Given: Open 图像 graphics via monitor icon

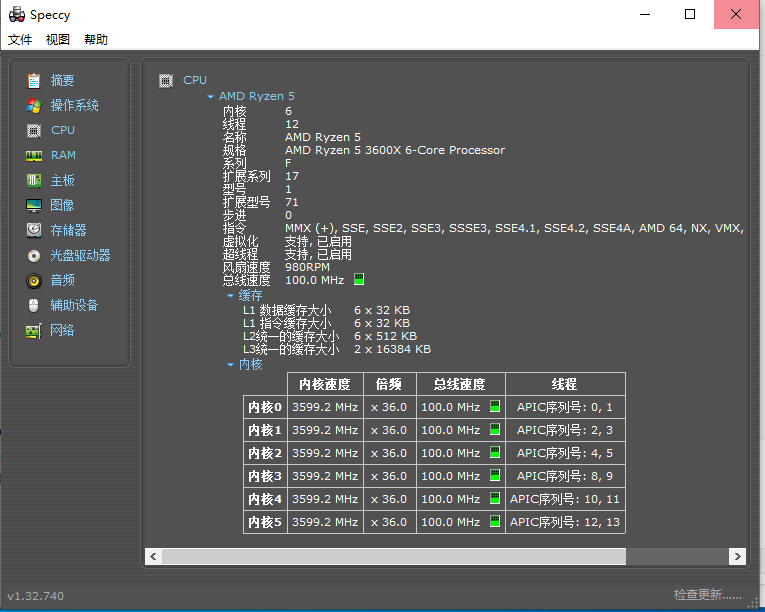Looking at the screenshot, I should [34, 206].
